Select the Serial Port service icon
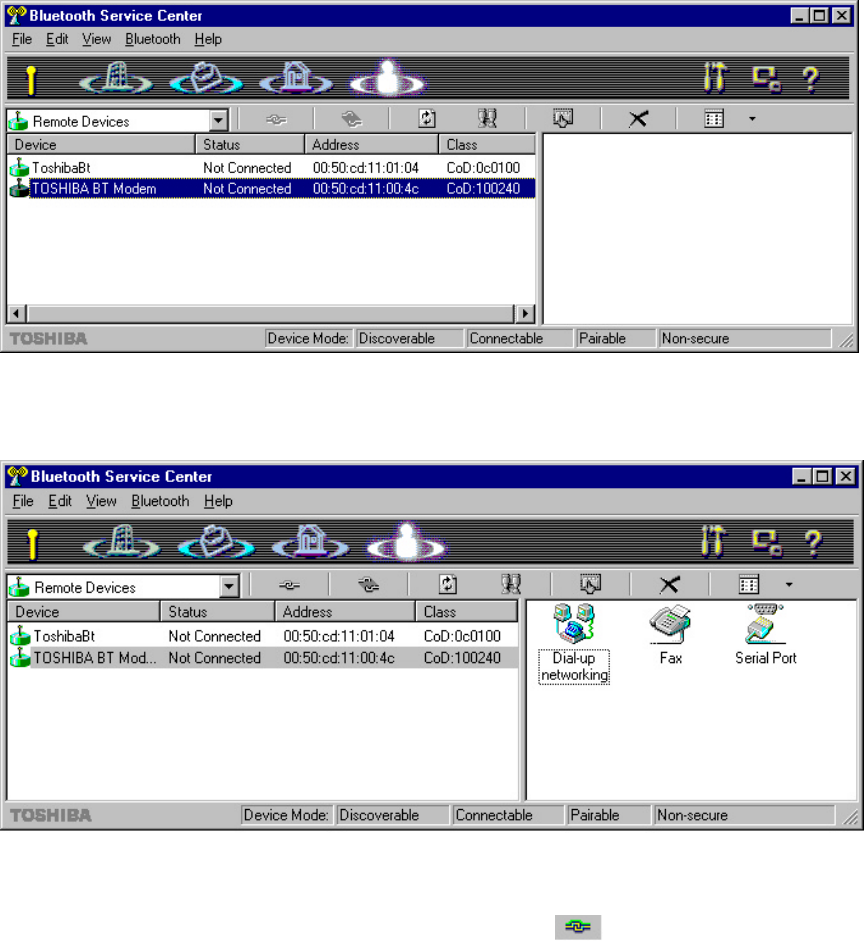864x941 pixels. point(766,636)
